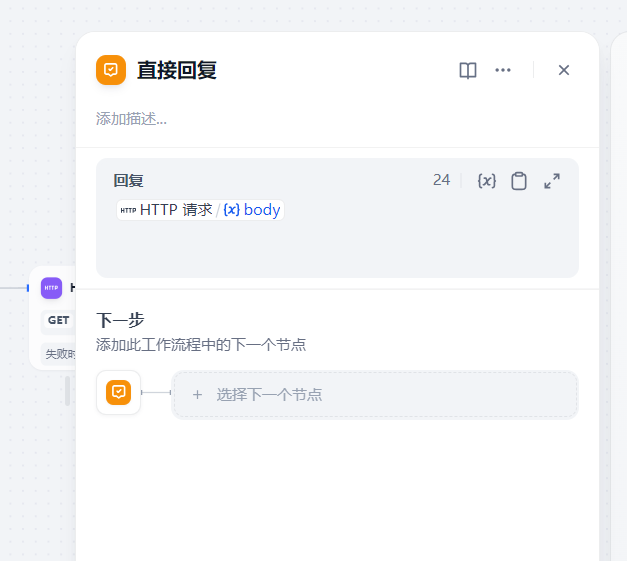Click the character count 24 indicator
This screenshot has height=561, width=627.
441,180
